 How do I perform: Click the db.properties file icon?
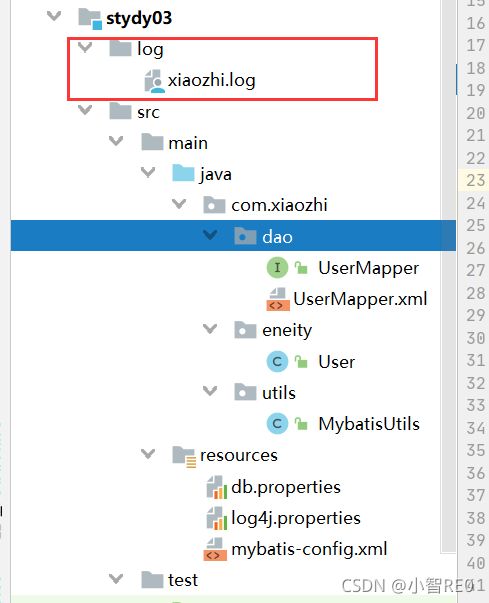coord(217,487)
